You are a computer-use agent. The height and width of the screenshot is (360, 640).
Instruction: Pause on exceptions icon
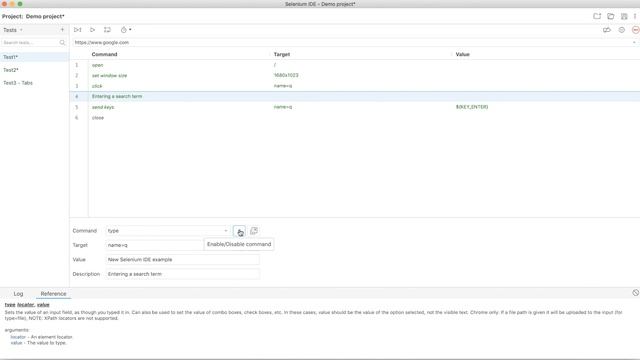(x=622, y=30)
